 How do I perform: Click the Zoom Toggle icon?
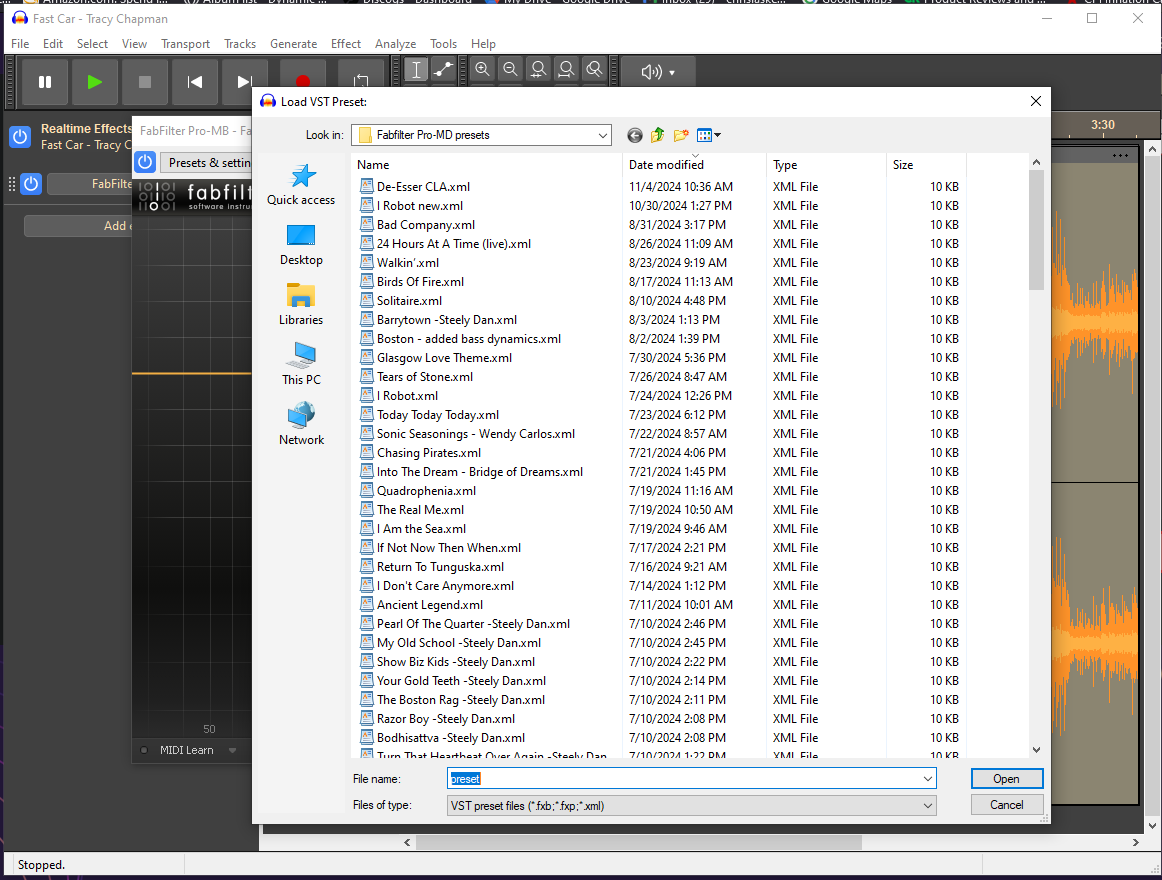594,70
